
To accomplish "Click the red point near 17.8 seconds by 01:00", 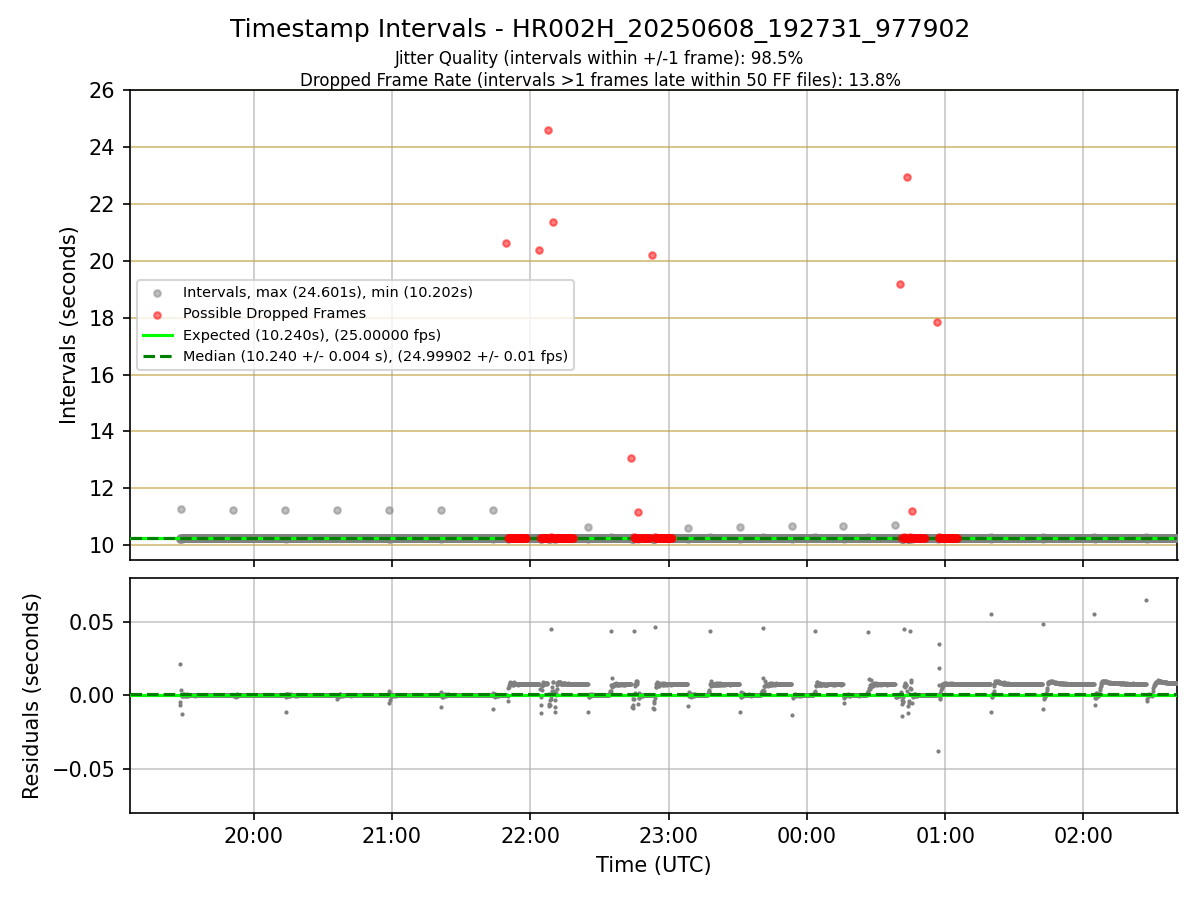I will 937,322.
